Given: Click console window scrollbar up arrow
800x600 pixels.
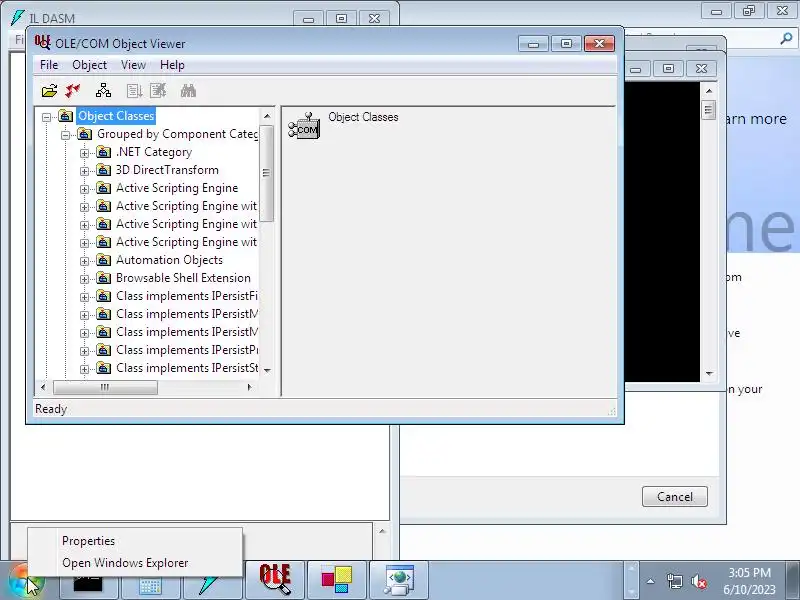Looking at the screenshot, I should click(x=709, y=91).
